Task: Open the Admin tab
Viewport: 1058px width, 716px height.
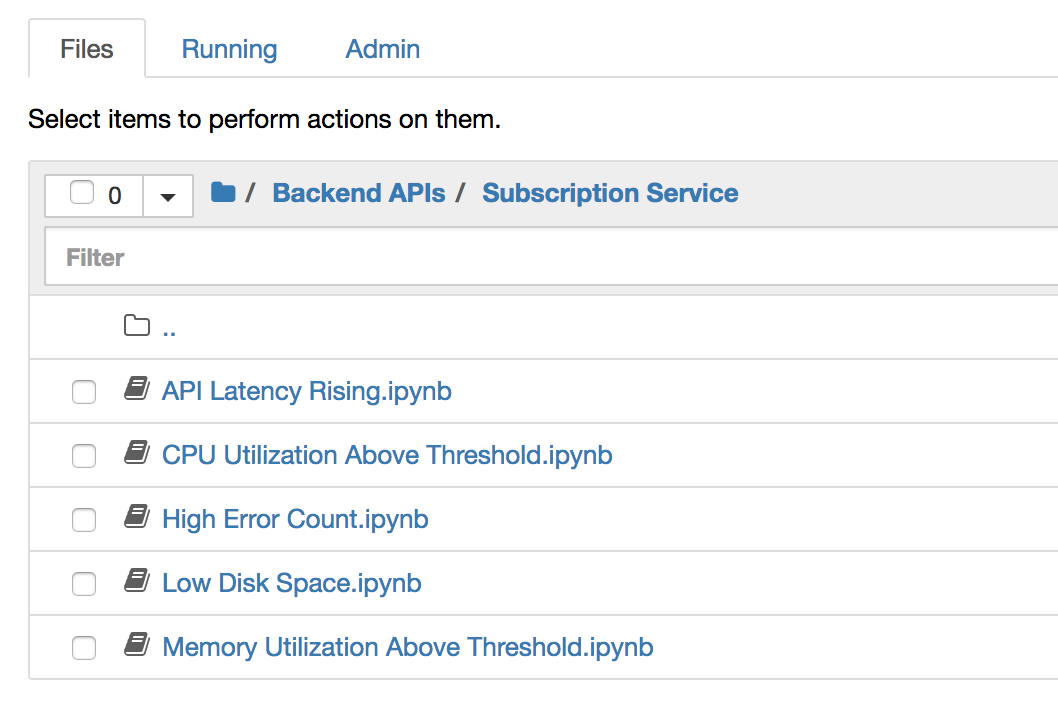Action: pyautogui.click(x=382, y=49)
